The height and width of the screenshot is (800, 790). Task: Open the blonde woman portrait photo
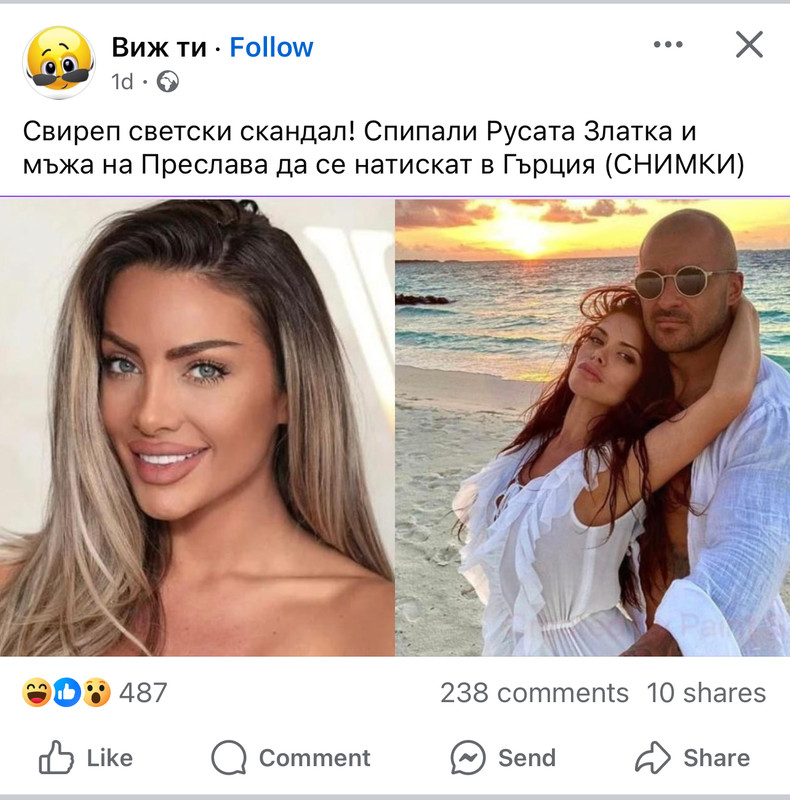197,428
